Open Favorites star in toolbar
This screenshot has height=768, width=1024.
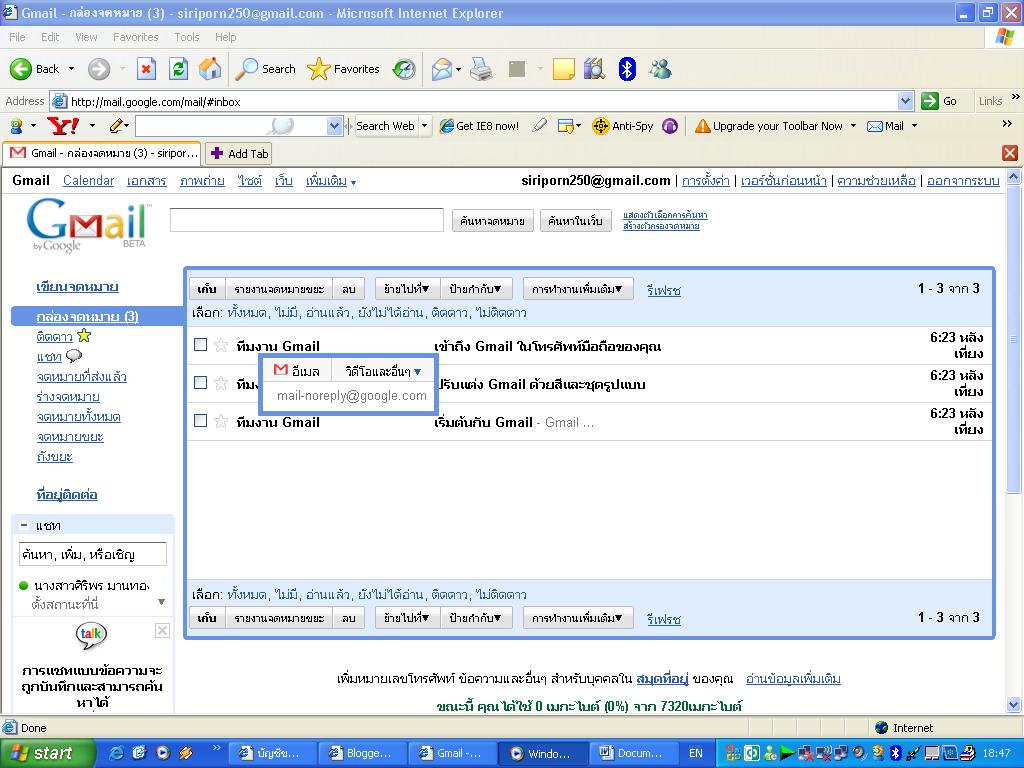pyautogui.click(x=319, y=69)
